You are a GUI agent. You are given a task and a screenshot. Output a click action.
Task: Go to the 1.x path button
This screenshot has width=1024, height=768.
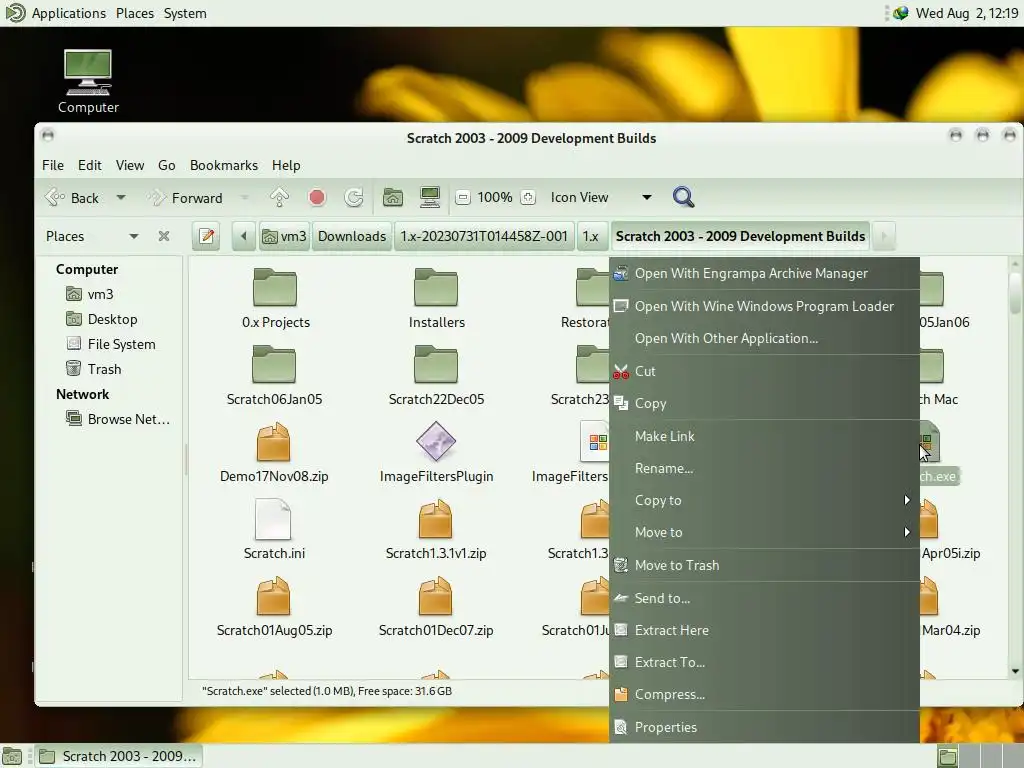click(590, 236)
